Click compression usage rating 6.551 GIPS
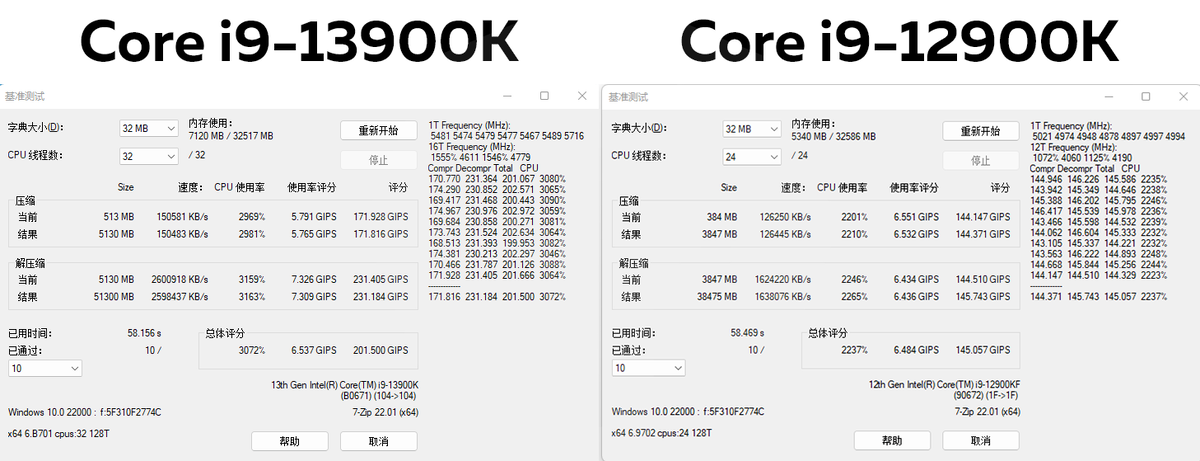 [914, 216]
